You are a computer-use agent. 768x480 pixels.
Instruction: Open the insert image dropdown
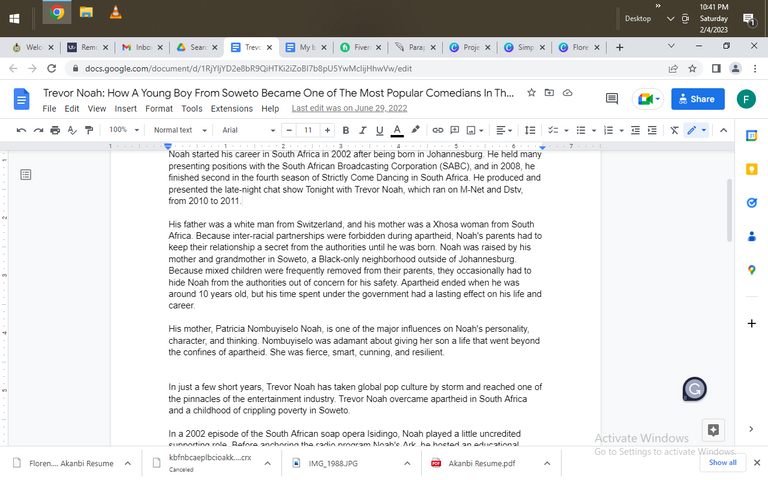[475, 130]
